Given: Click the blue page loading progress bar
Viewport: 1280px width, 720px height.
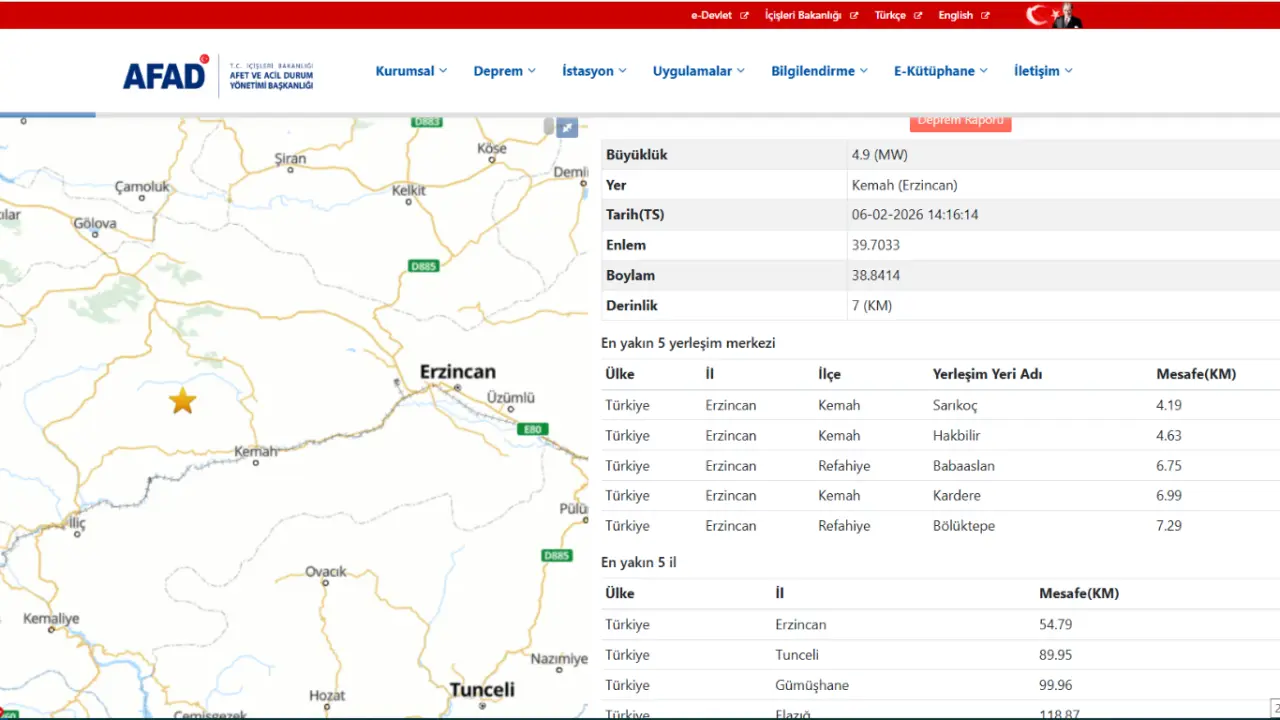Looking at the screenshot, I should tap(48, 114).
